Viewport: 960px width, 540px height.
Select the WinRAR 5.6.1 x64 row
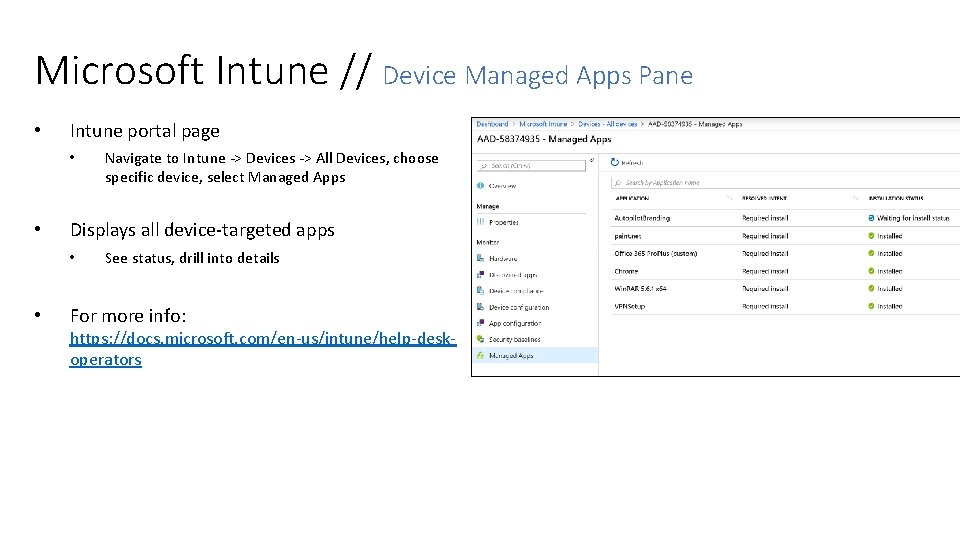point(785,288)
